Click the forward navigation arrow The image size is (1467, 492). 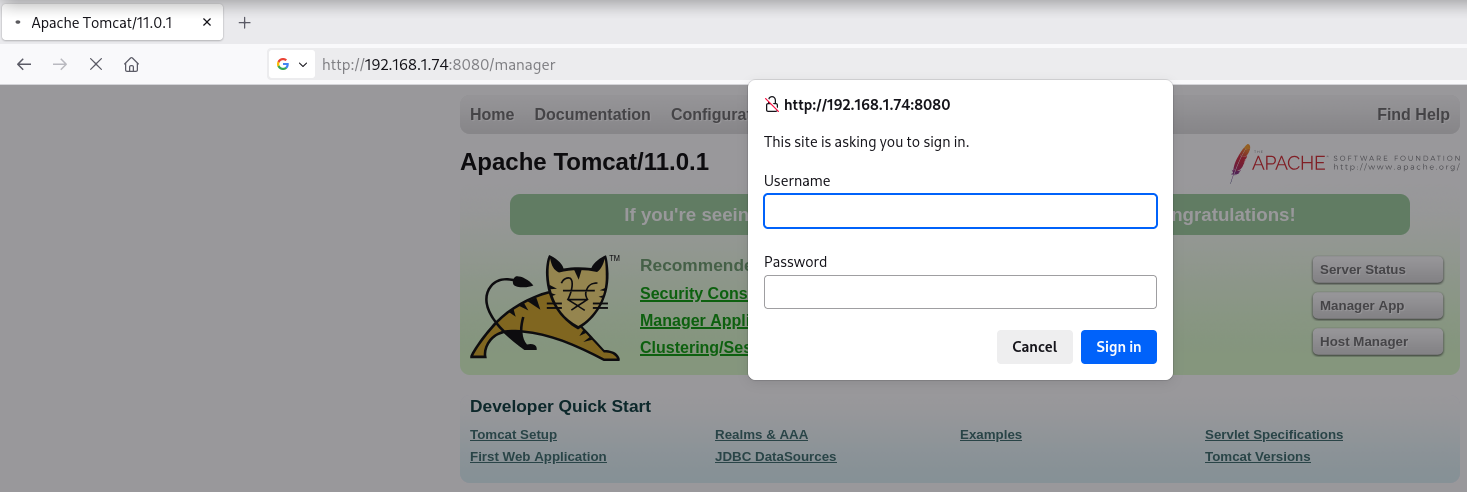[x=60, y=64]
